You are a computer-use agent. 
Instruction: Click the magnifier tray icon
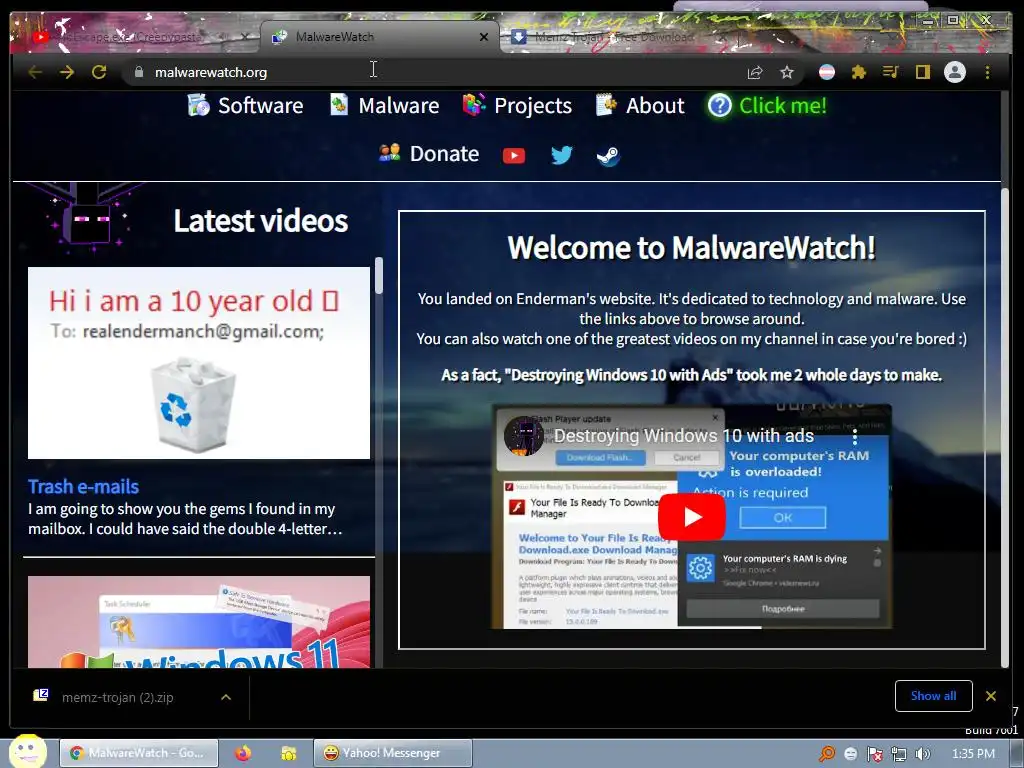click(827, 754)
